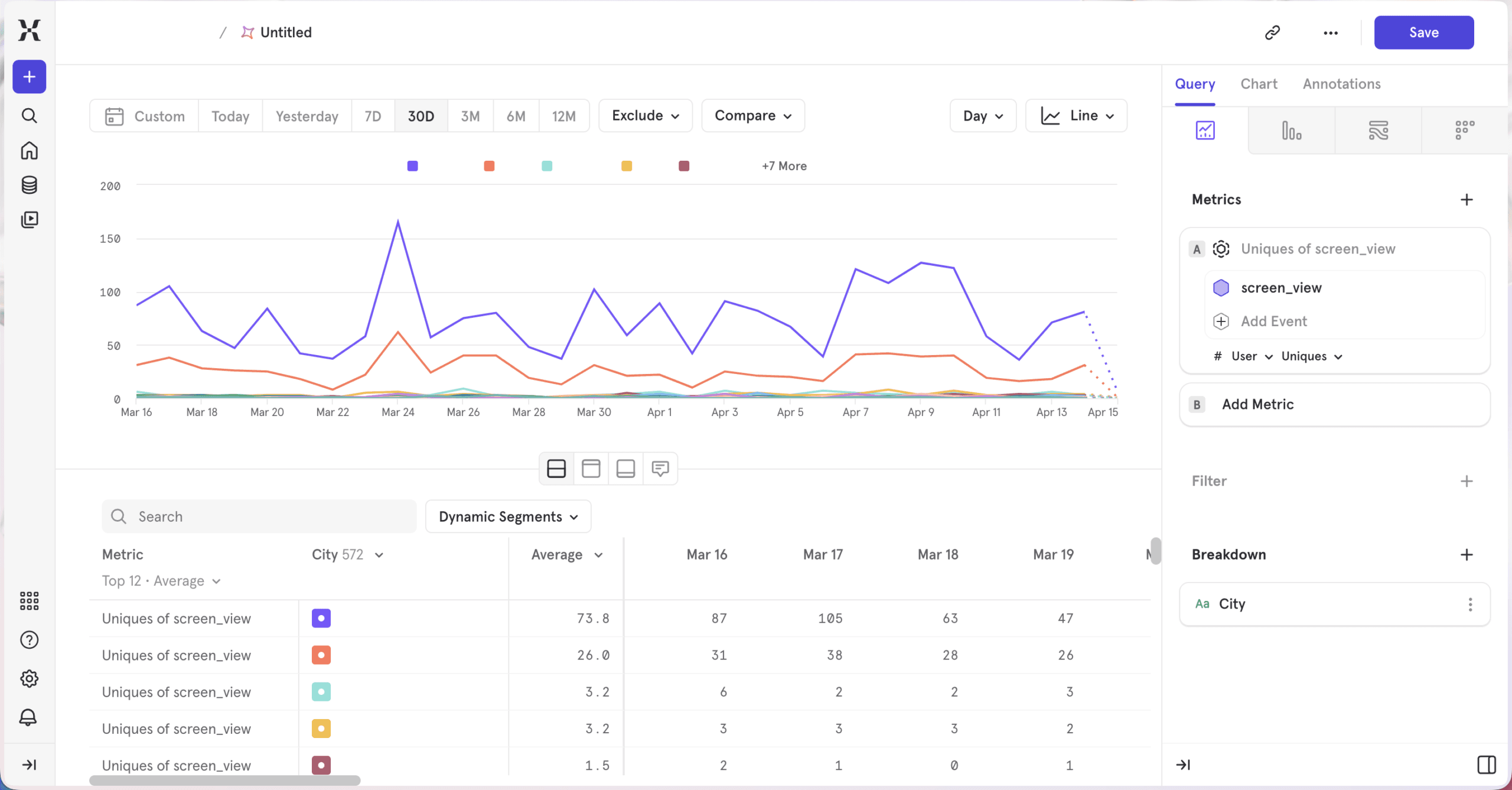
Task: Click the blue plus create-new button
Action: (29, 77)
